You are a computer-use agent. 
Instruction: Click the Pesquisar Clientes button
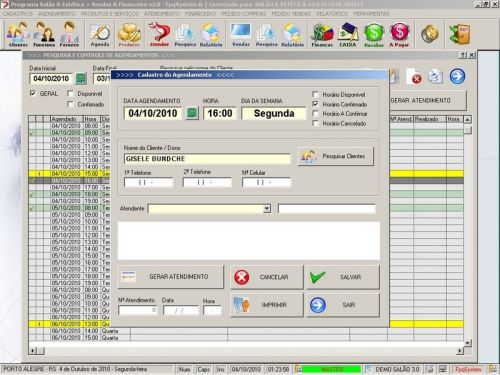coord(336,156)
